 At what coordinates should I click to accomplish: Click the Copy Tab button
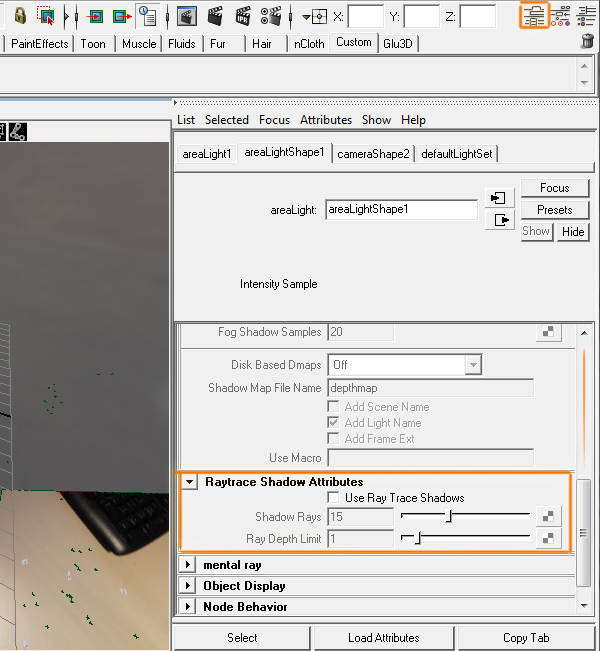(526, 638)
